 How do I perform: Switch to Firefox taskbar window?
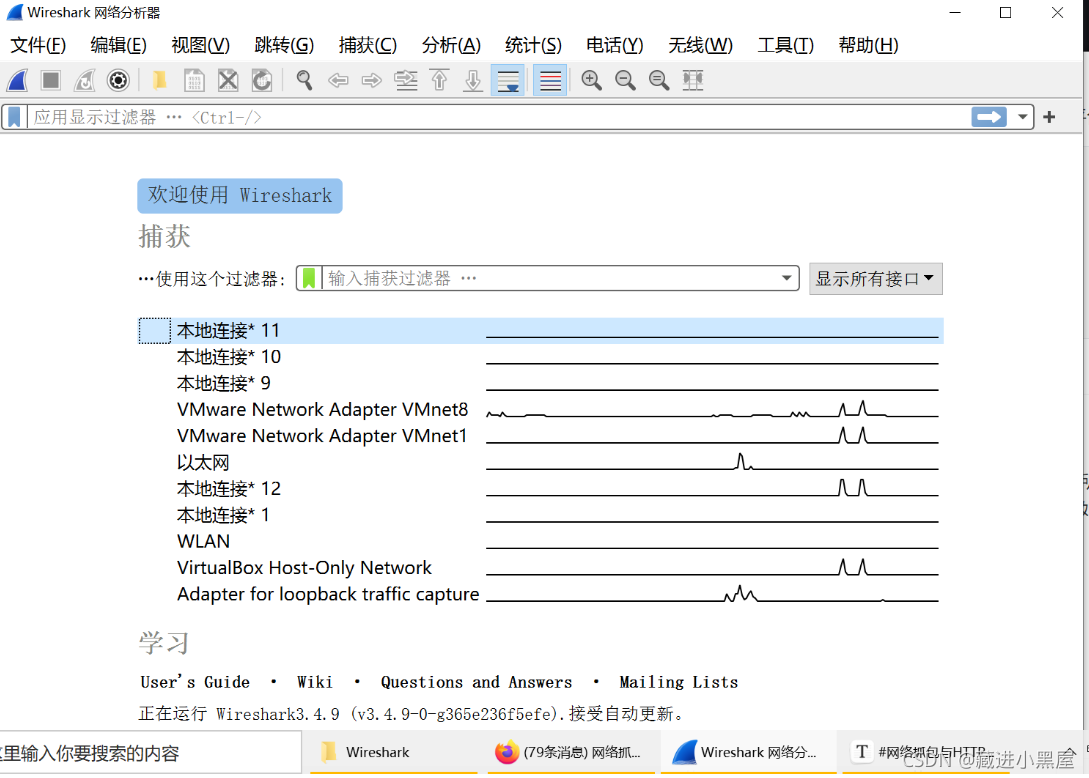(x=571, y=752)
